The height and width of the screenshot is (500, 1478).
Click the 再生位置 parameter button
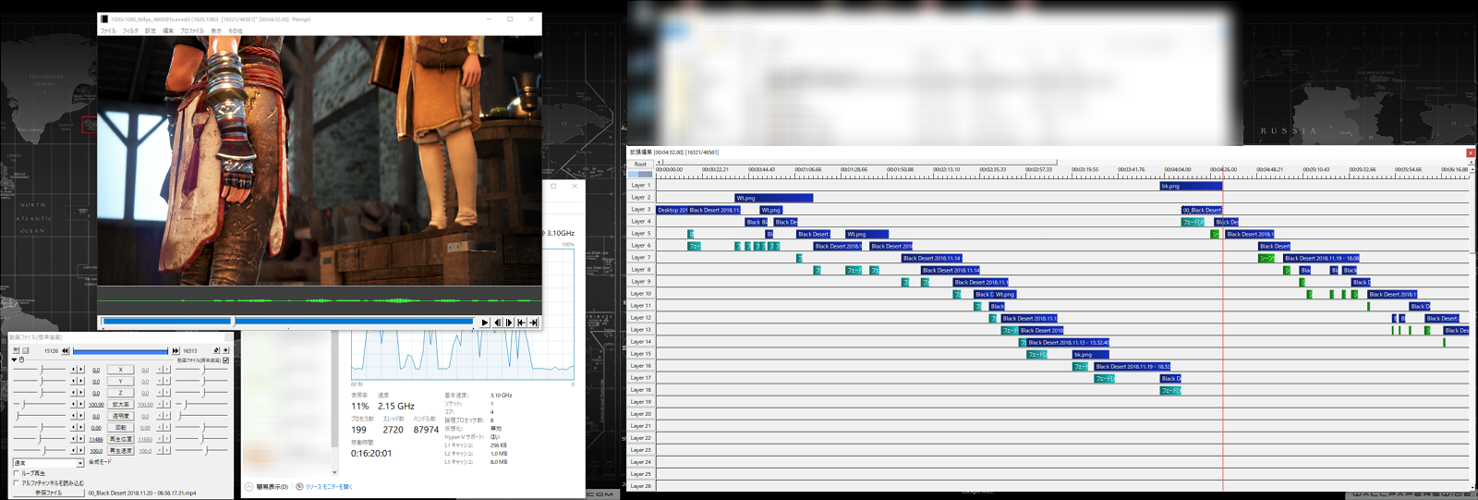(121, 439)
